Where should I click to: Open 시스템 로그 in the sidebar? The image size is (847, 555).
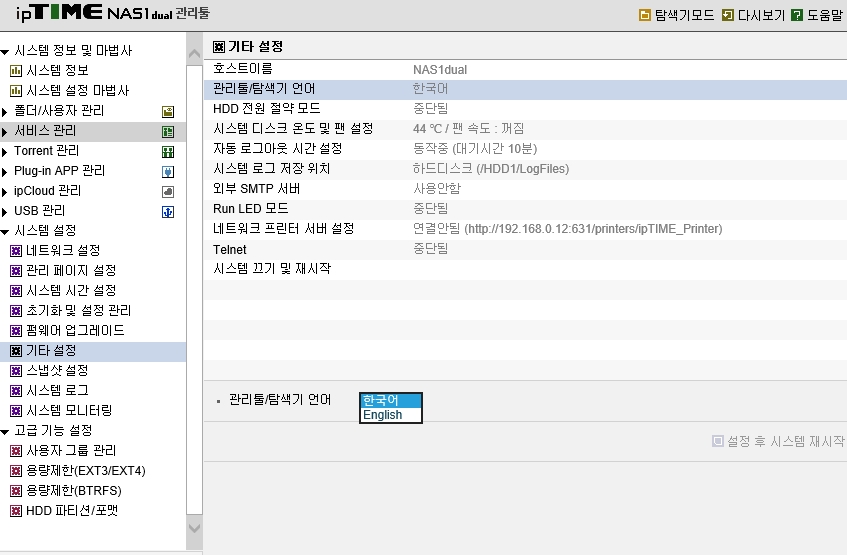pos(57,390)
